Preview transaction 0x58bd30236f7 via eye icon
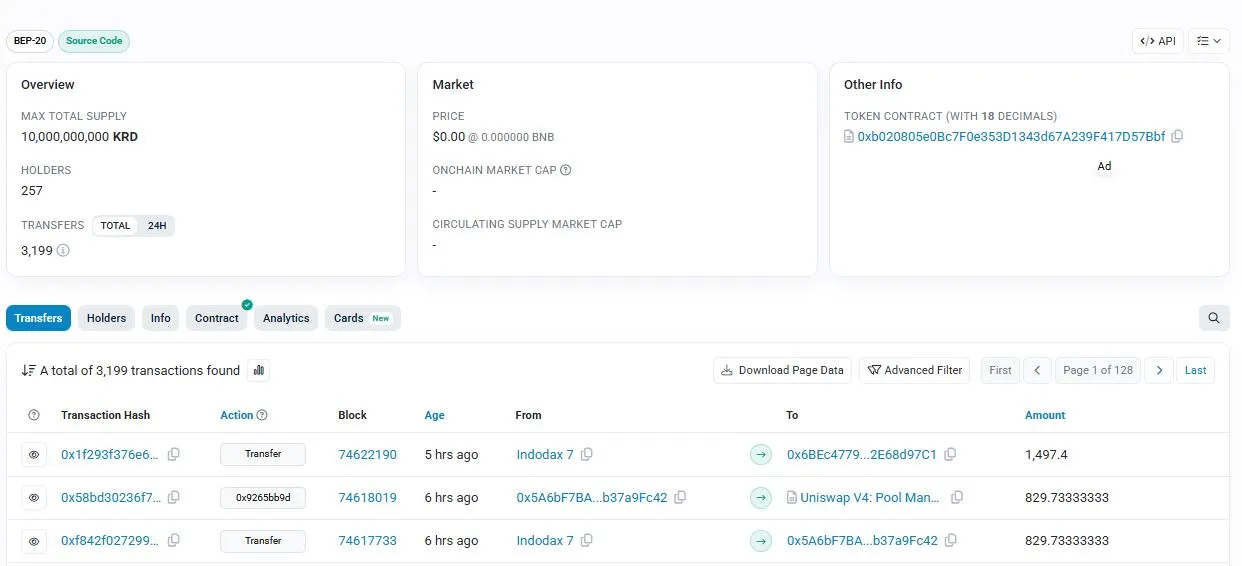This screenshot has width=1242, height=566. click(x=34, y=498)
